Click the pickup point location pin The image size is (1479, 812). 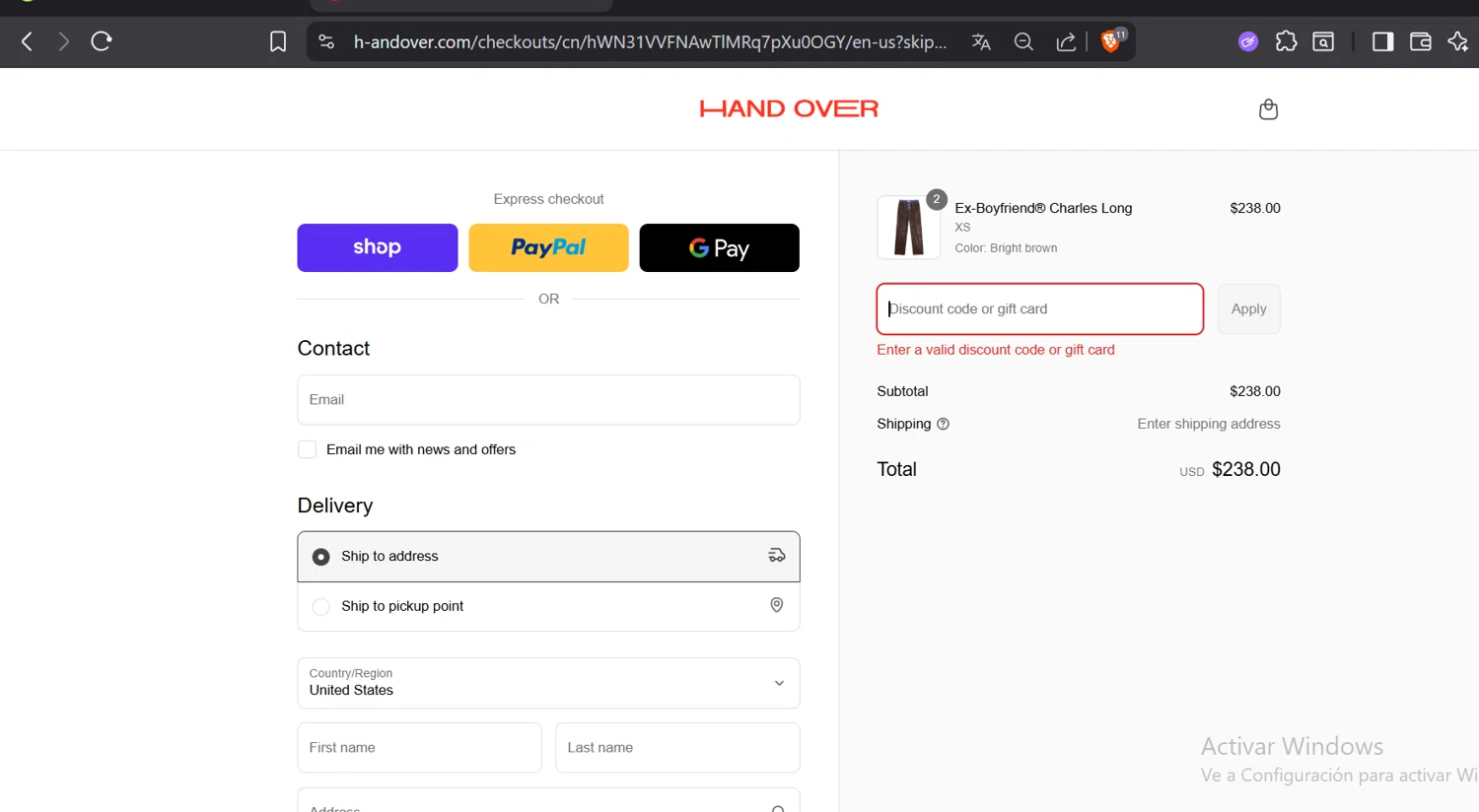[777, 605]
